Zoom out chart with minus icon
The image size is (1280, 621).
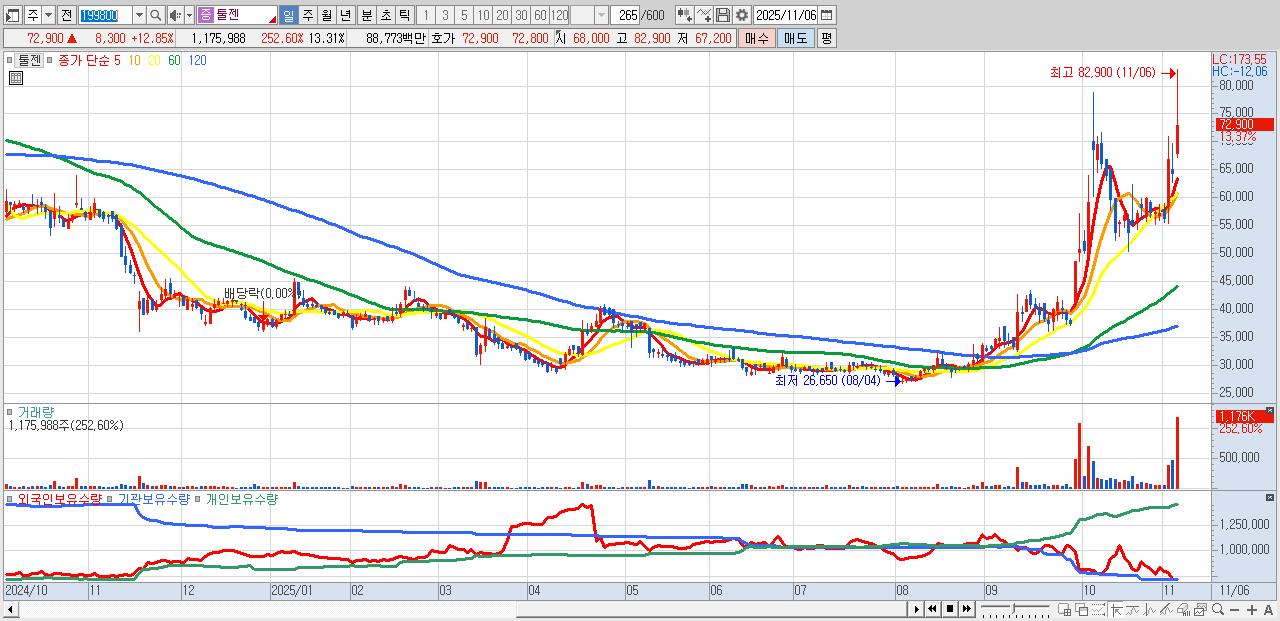1235,610
